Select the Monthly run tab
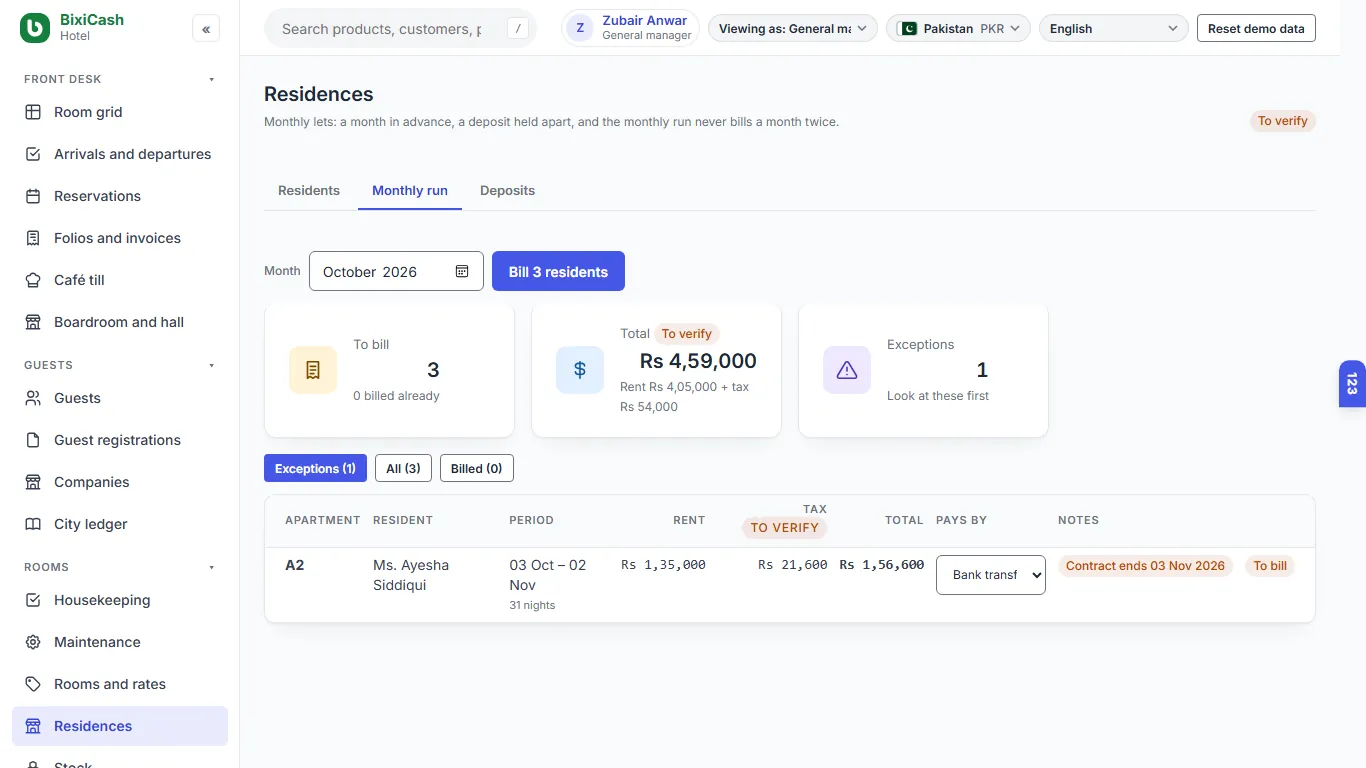Image resolution: width=1366 pixels, height=768 pixels. (410, 190)
